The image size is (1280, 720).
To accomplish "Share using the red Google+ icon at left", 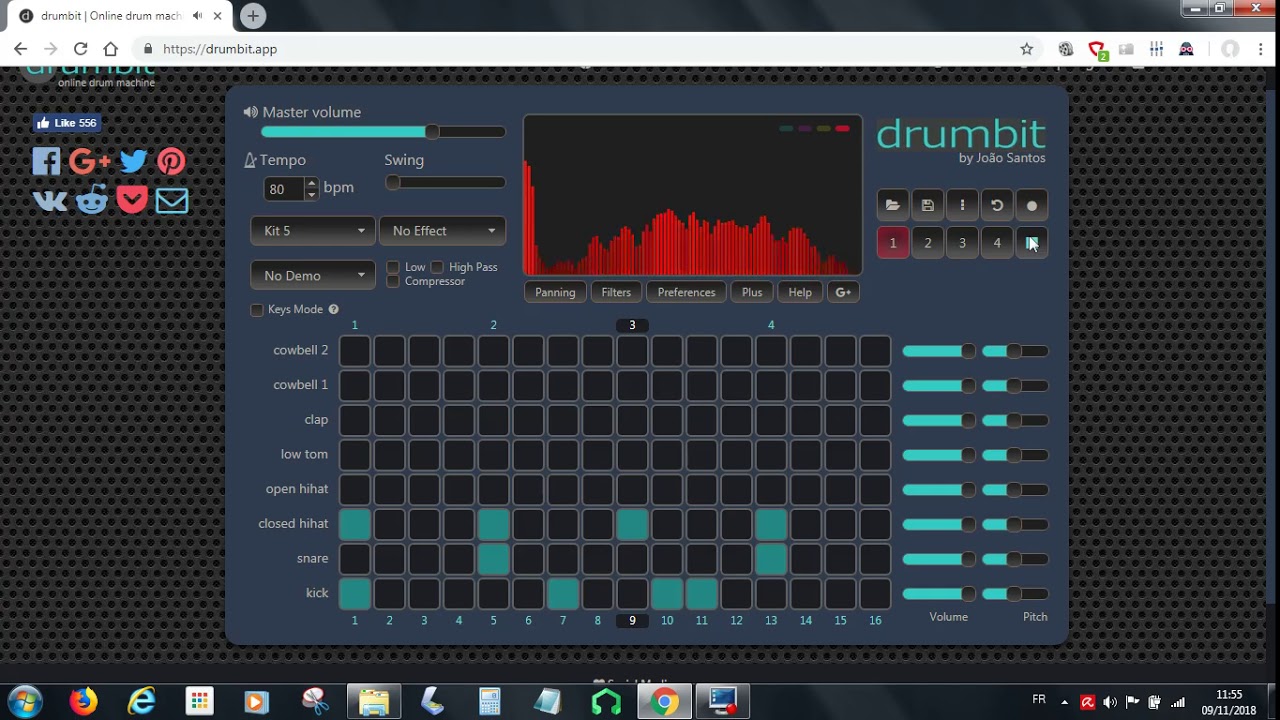I will 90,161.
